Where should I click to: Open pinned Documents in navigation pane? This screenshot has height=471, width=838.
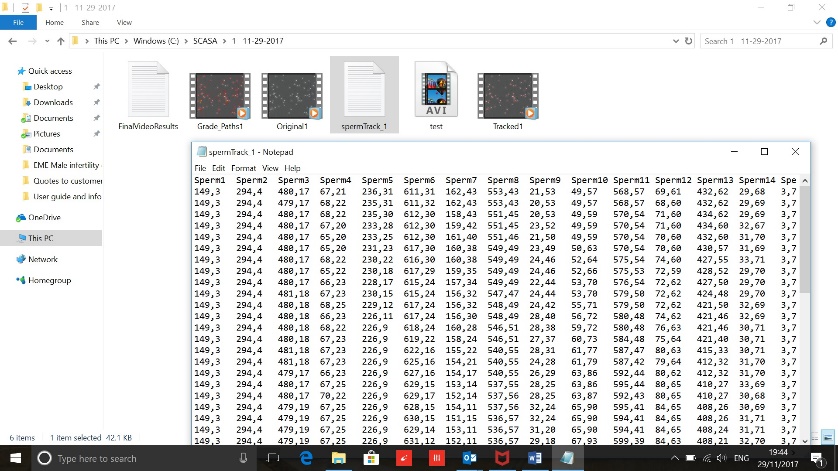(x=53, y=118)
